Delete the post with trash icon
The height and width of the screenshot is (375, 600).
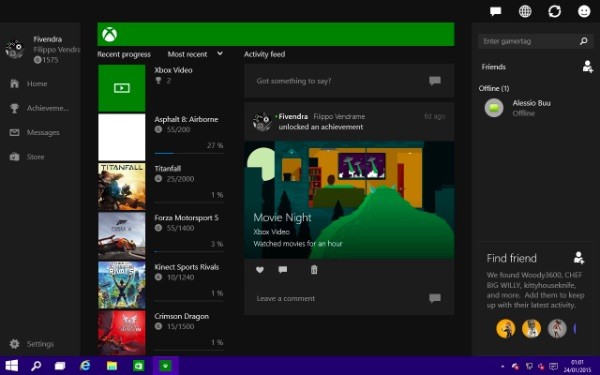tap(314, 270)
